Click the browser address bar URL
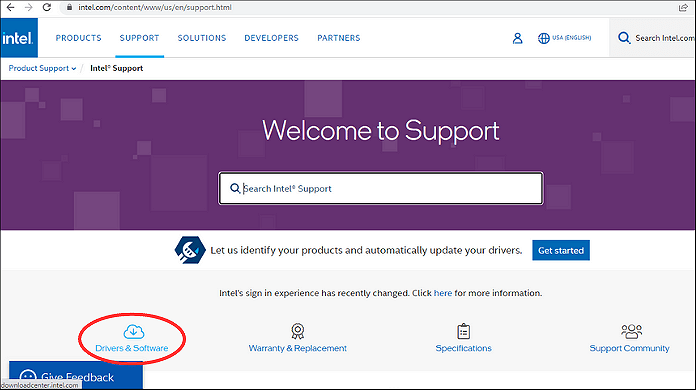696x390 pixels. coord(155,8)
